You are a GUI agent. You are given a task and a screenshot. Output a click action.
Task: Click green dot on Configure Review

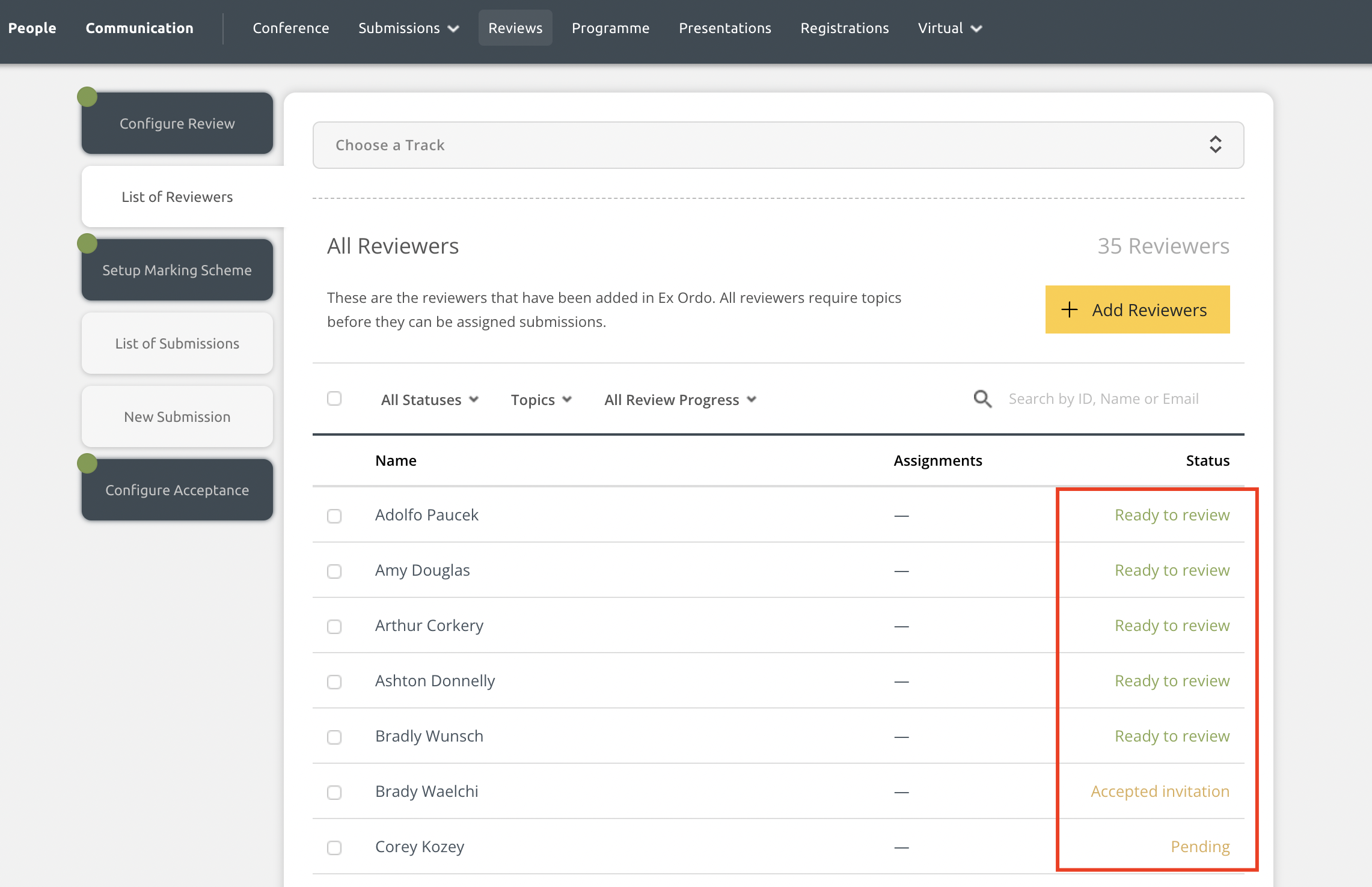(87, 97)
